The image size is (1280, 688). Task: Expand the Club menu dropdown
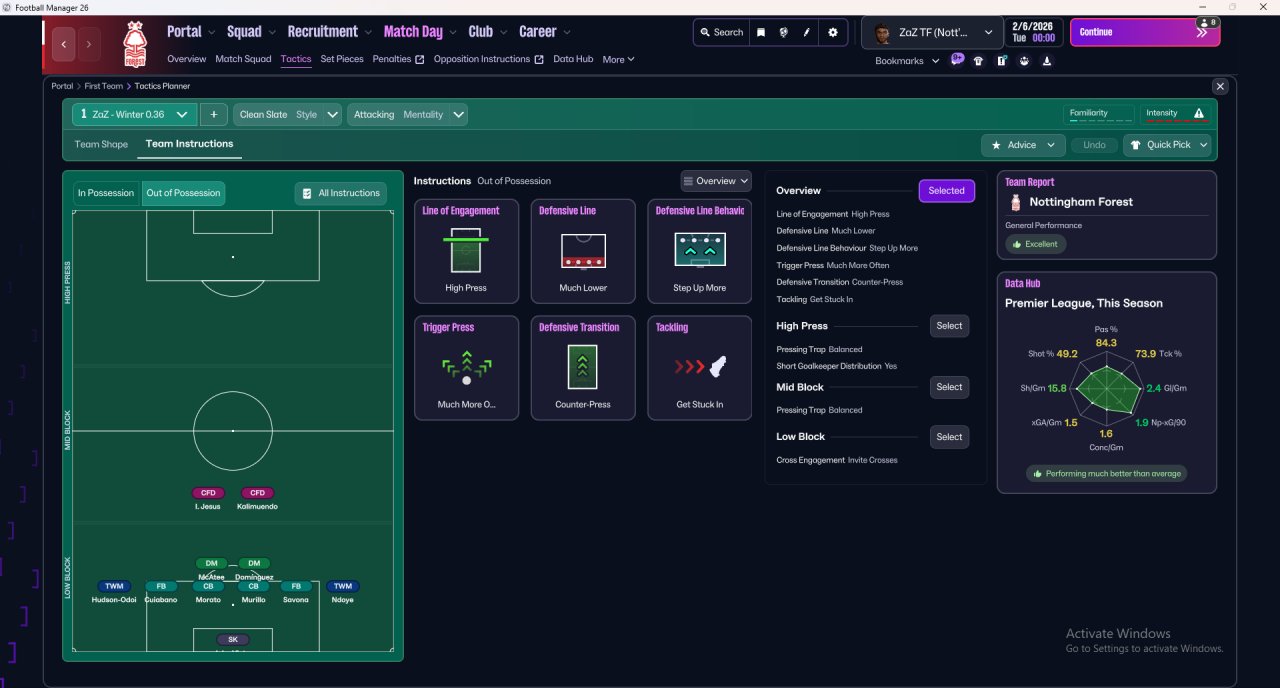tap(488, 32)
